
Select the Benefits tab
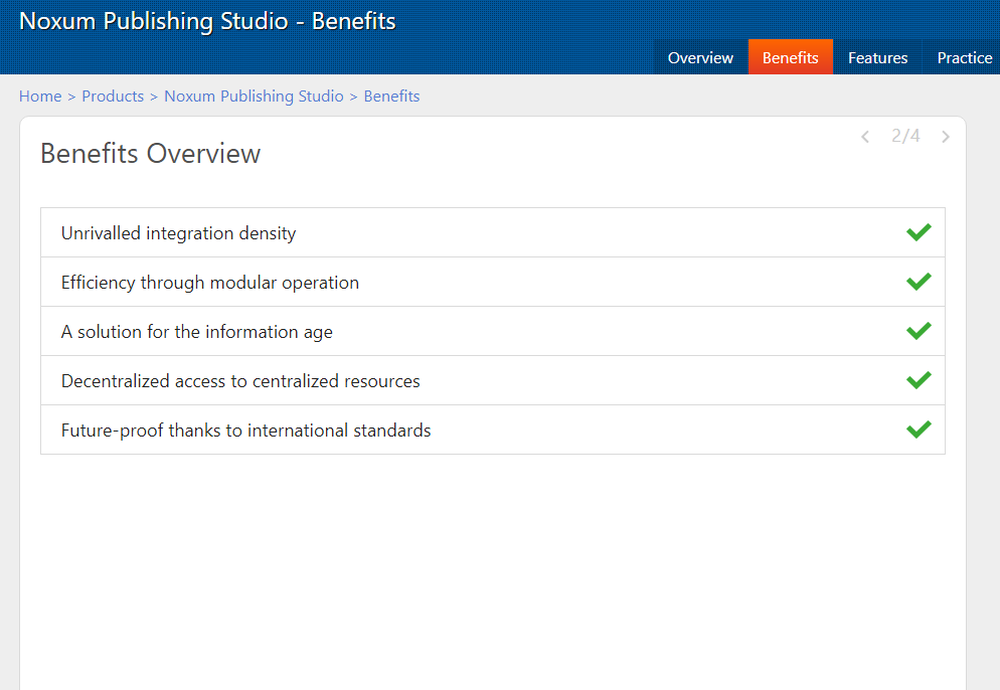790,57
